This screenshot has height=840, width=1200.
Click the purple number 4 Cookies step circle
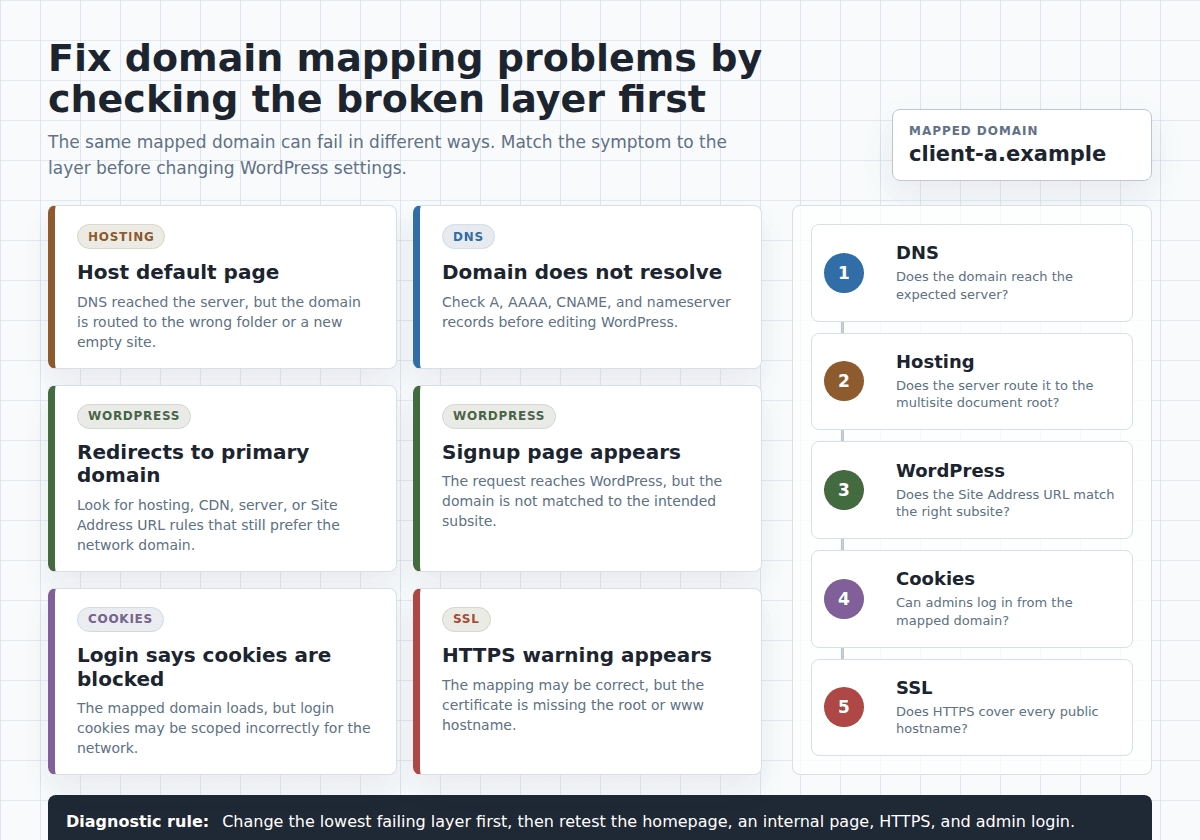tap(844, 599)
